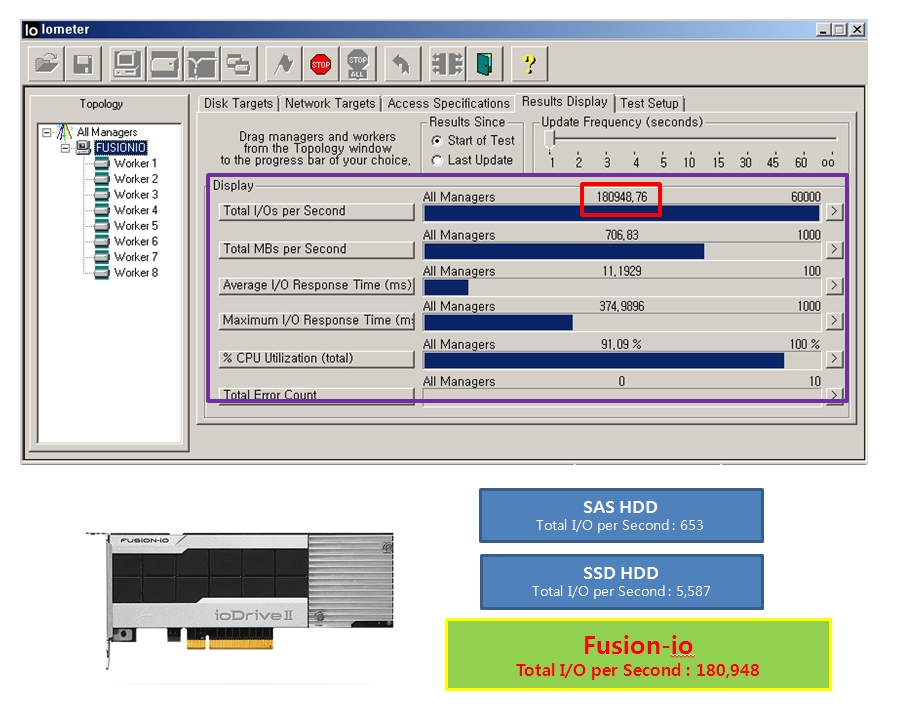Screen dimensions: 901x713
Task: Open arrow menu for Maximum I/O Response Time
Action: [834, 321]
